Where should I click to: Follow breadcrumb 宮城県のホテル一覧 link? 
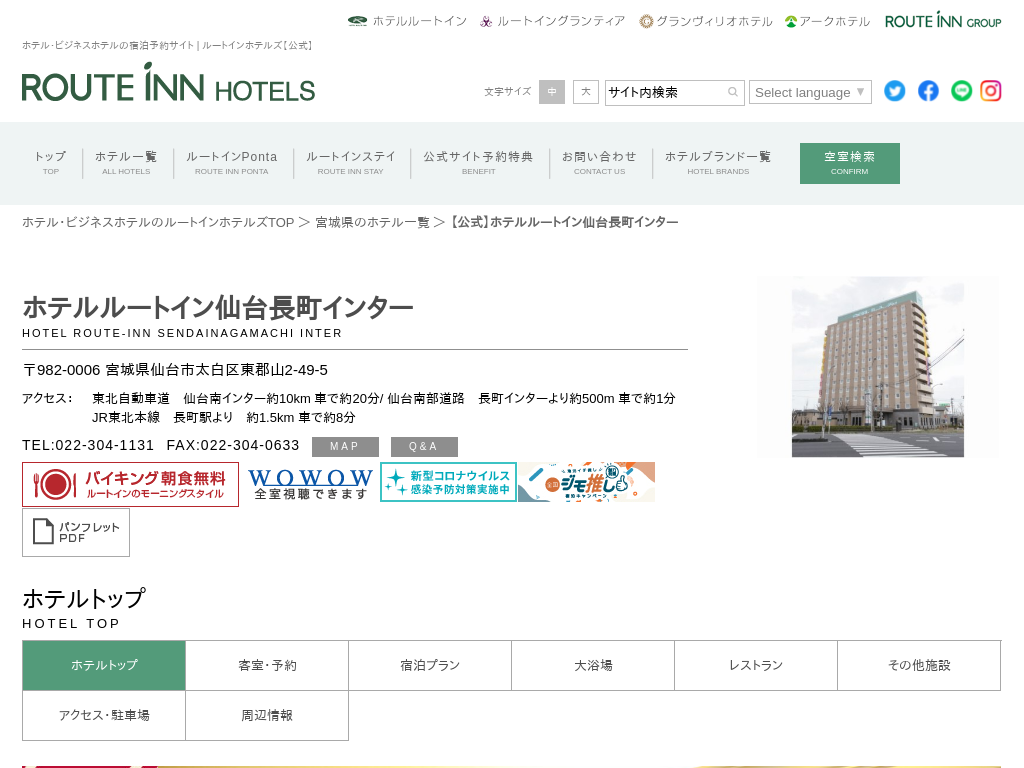(x=372, y=223)
